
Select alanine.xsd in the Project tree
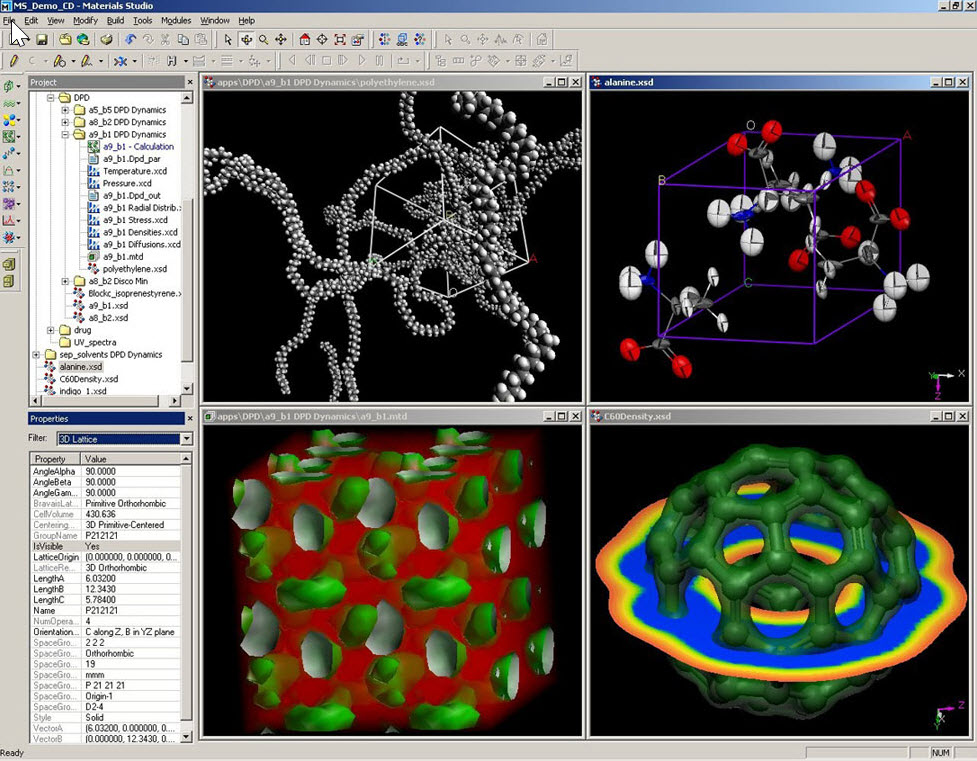80,367
